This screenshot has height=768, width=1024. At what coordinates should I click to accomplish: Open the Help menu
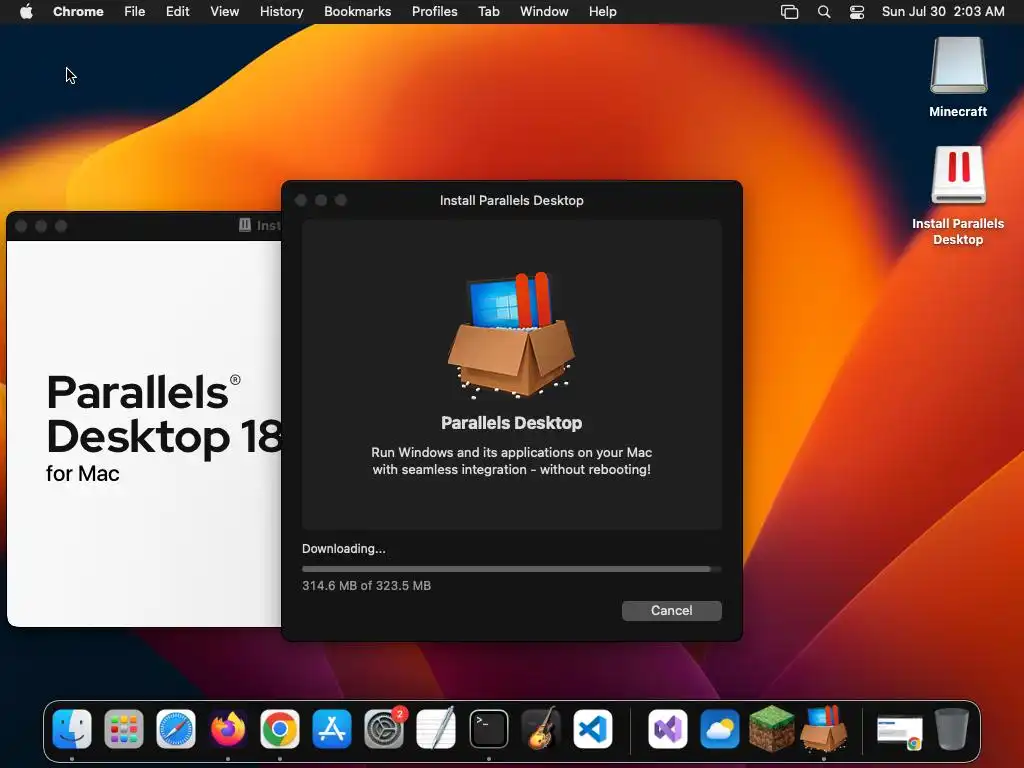602,12
